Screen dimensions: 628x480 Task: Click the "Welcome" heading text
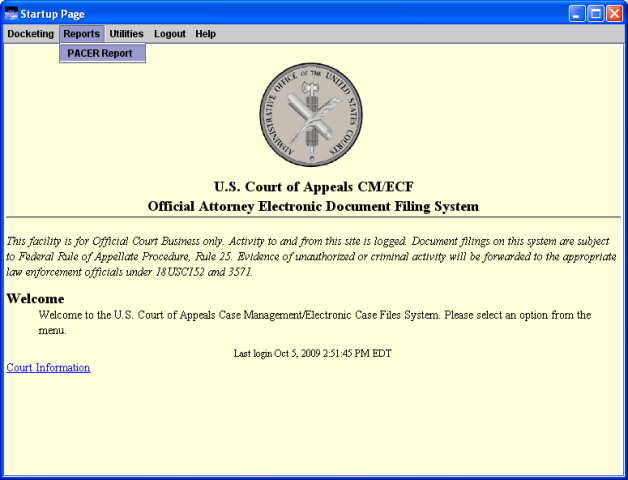coord(35,299)
